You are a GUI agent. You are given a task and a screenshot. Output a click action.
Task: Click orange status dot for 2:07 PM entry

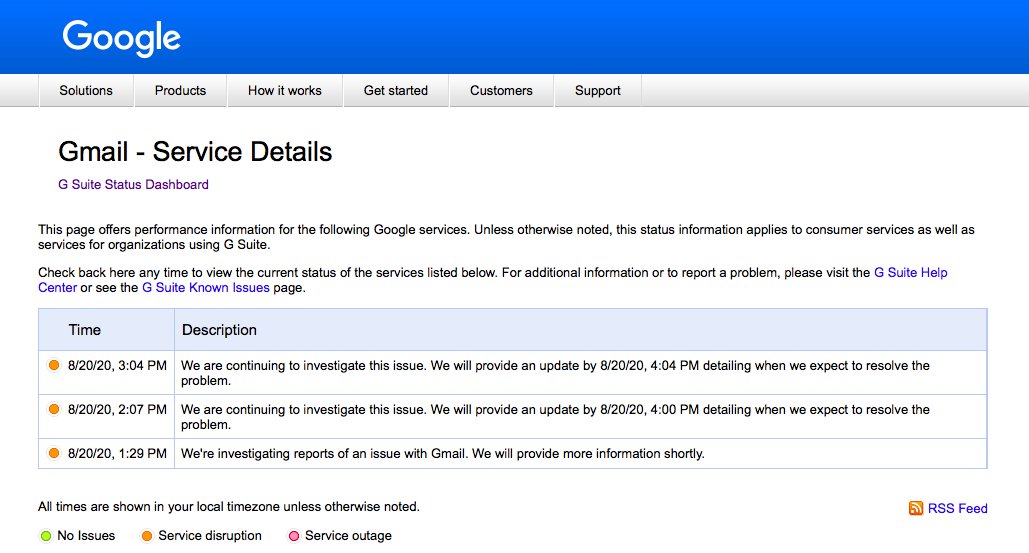54,409
